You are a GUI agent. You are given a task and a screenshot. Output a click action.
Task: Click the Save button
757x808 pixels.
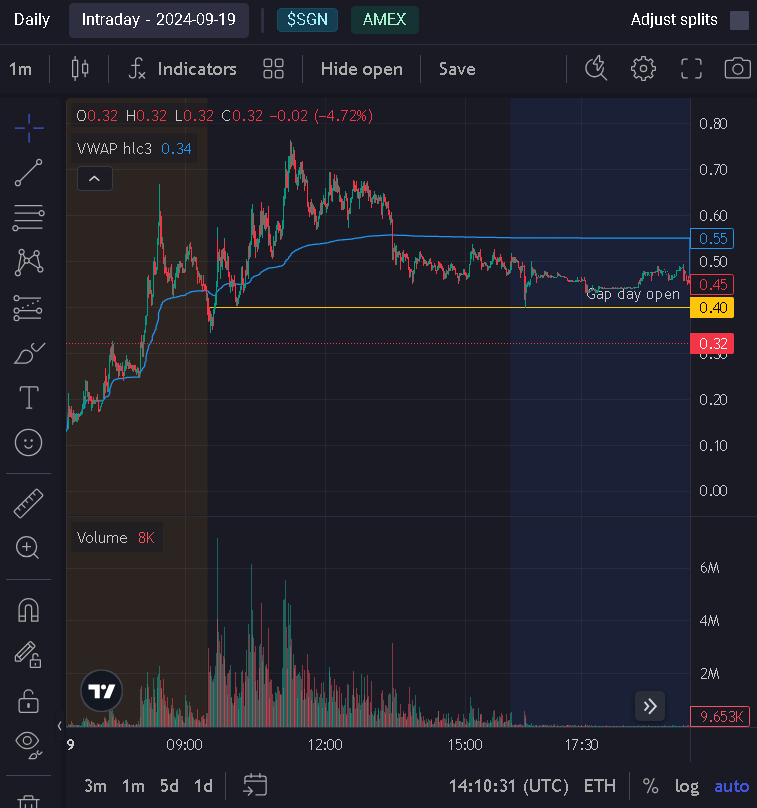click(457, 69)
